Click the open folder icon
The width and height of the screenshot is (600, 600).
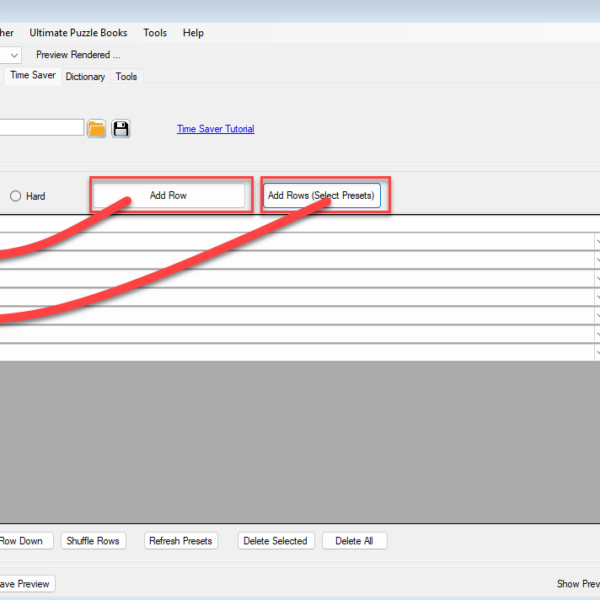pyautogui.click(x=97, y=128)
